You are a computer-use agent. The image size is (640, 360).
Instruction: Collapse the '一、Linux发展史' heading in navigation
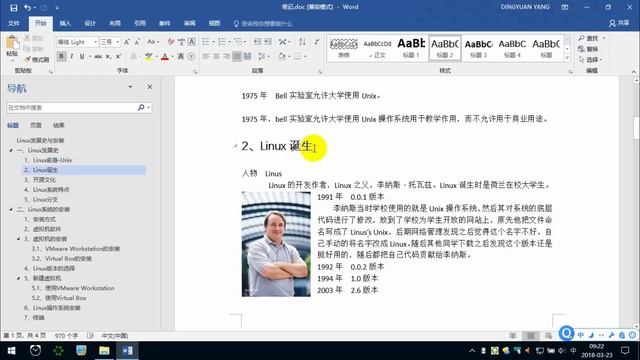[11, 151]
